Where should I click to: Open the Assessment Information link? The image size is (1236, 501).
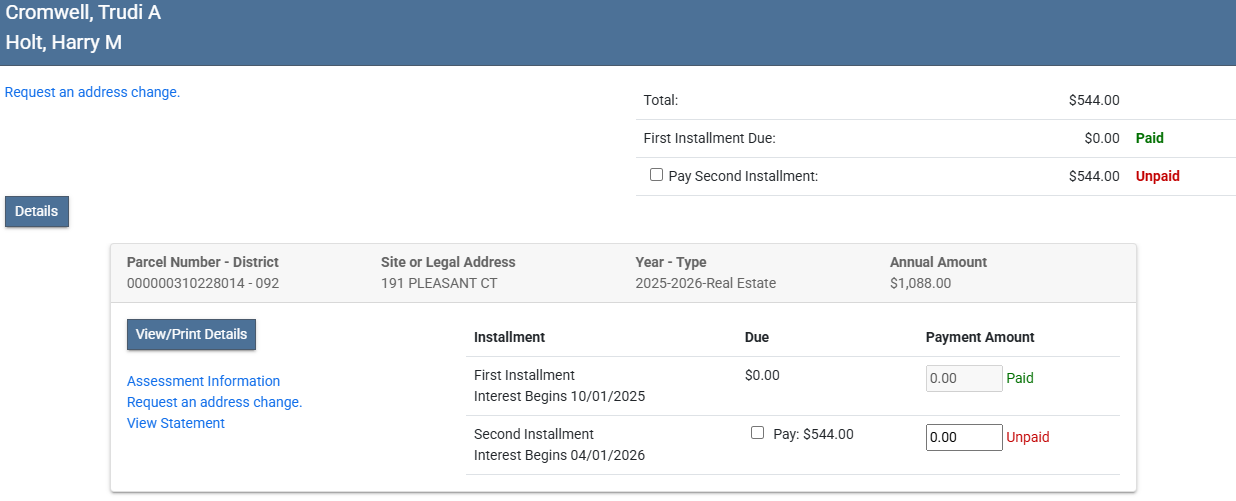[x=203, y=381]
